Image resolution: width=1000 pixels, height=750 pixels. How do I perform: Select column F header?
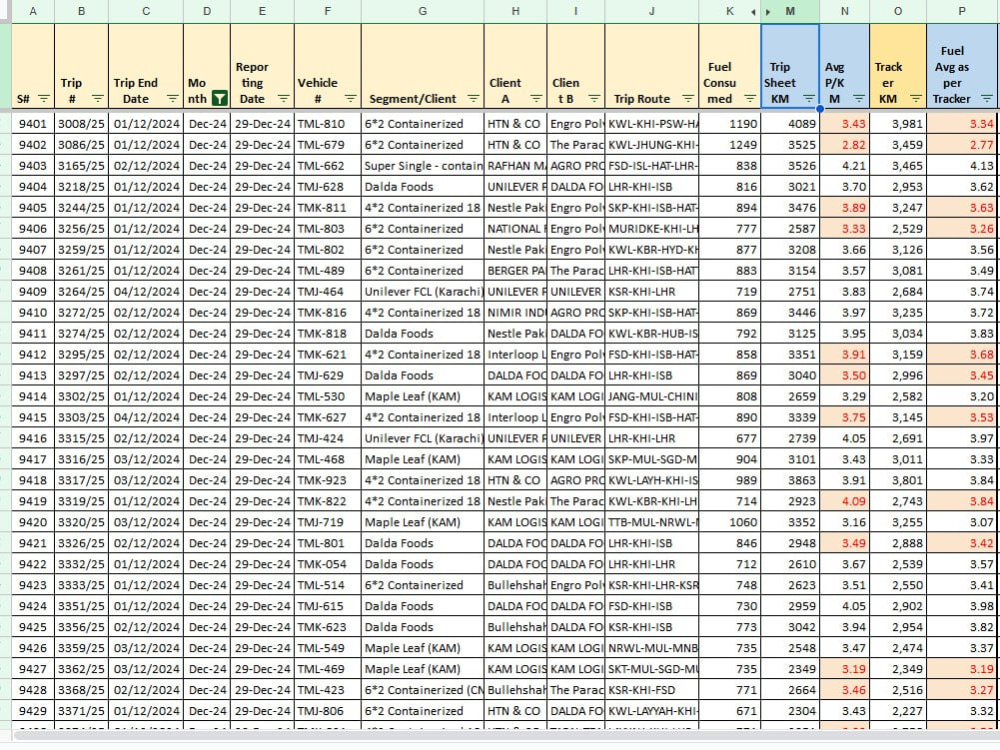coord(328,11)
